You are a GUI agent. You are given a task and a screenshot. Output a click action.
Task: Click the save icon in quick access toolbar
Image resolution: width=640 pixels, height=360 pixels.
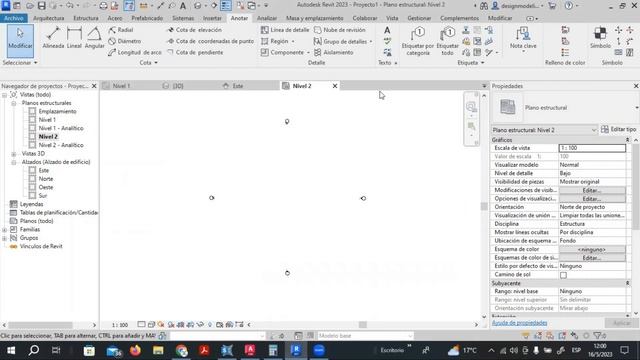pos(42,6)
